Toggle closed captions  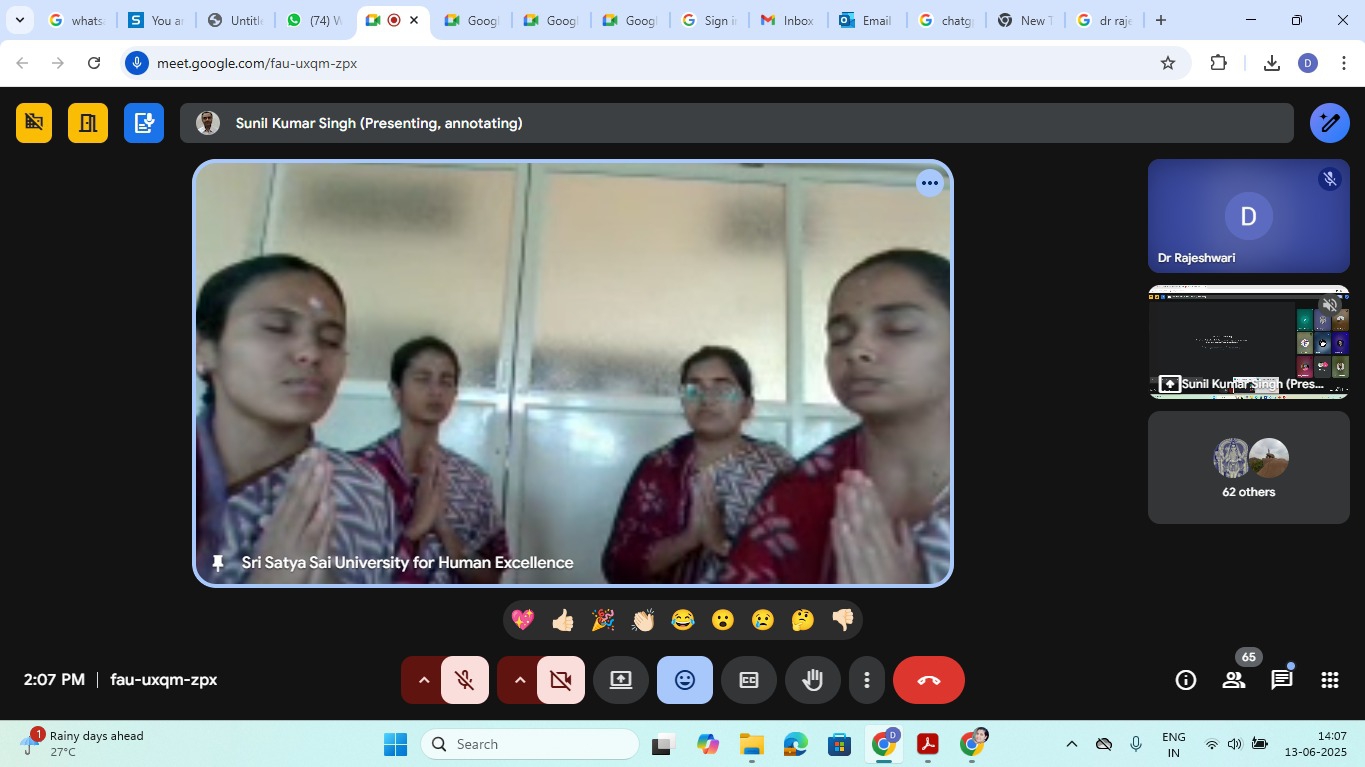(x=748, y=680)
